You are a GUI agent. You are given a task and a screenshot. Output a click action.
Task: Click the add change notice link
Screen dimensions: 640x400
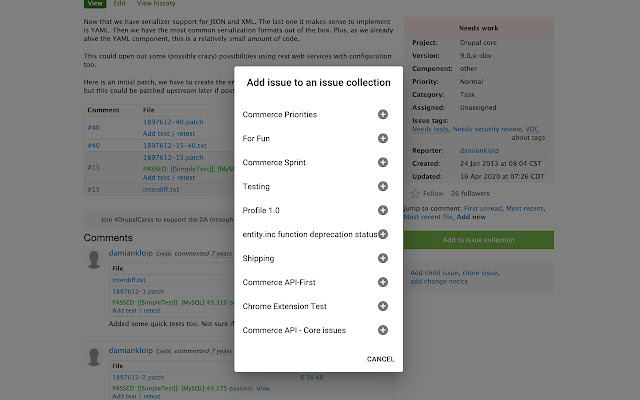point(439,282)
